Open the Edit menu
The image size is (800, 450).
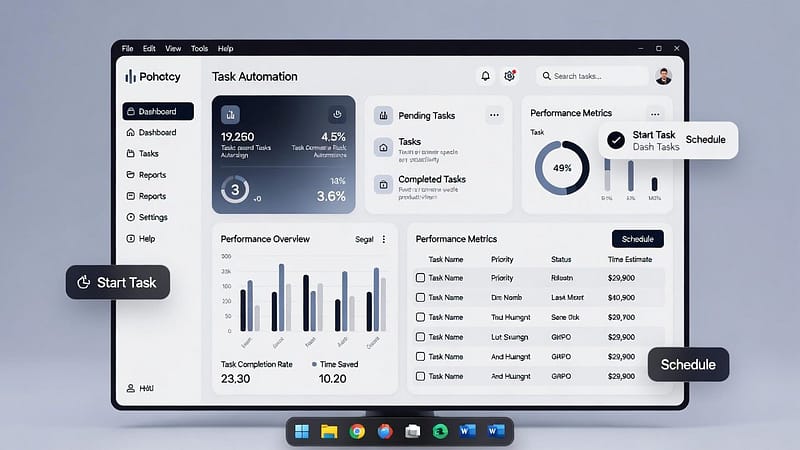[149, 48]
